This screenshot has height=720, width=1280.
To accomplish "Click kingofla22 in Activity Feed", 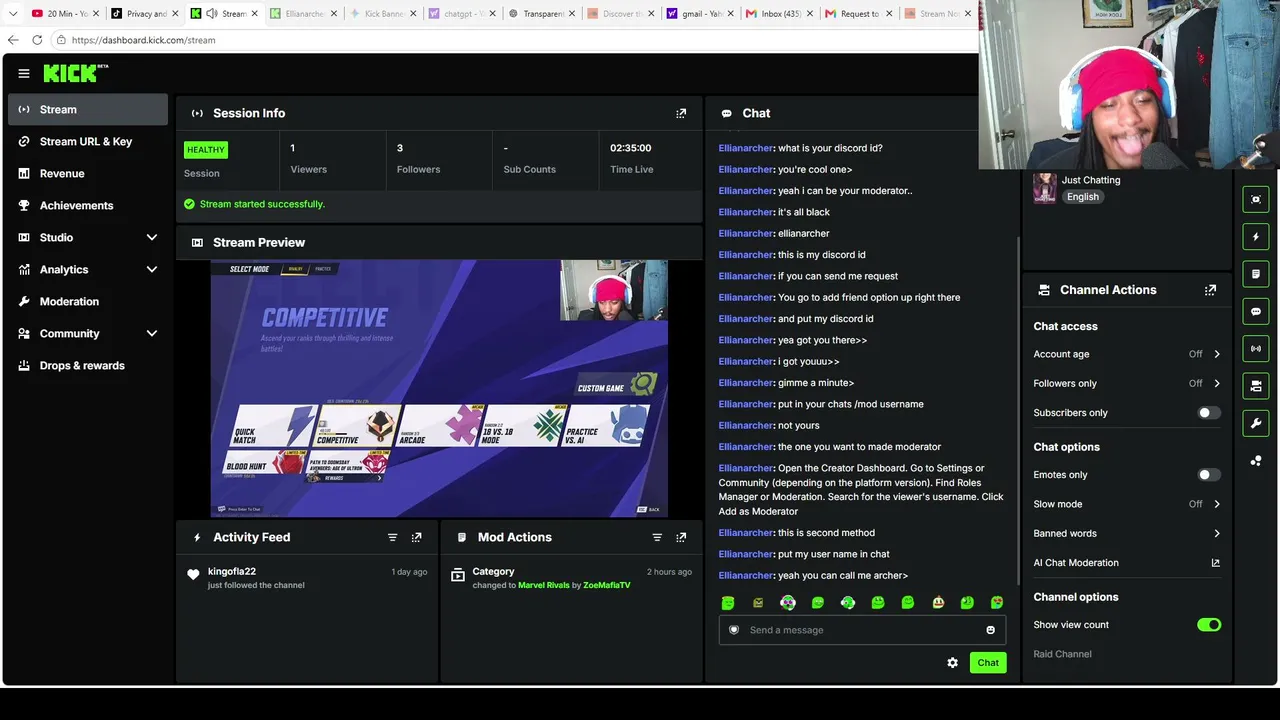I will [x=232, y=571].
